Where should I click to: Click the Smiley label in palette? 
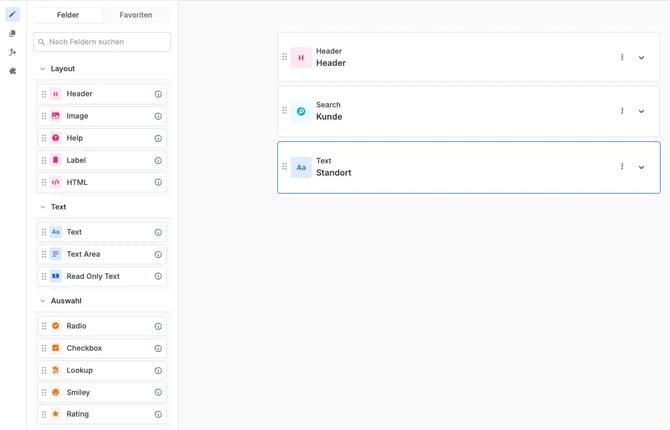78,392
